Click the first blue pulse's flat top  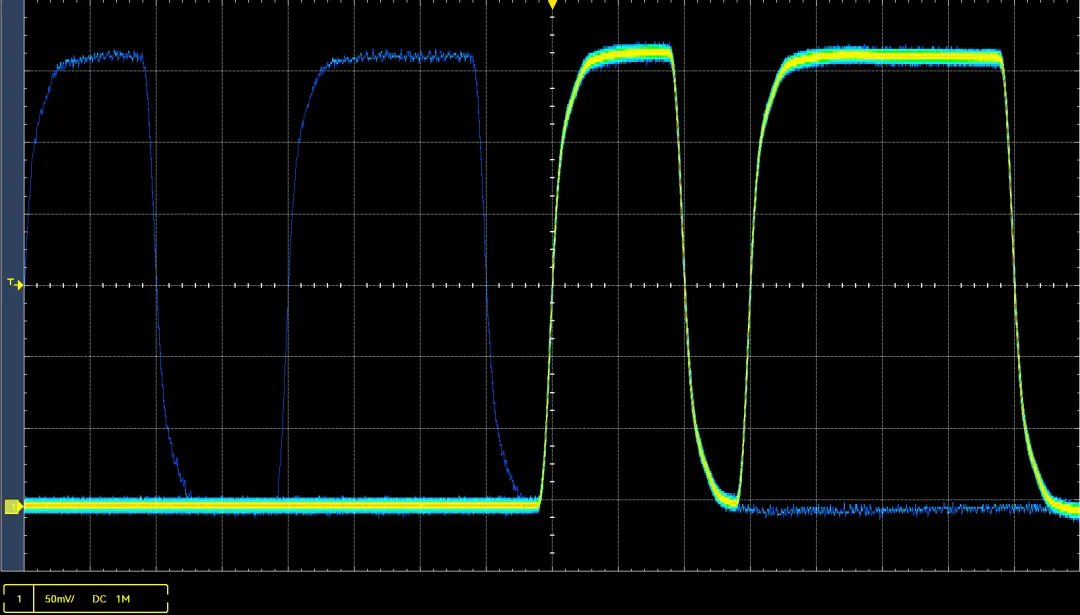100,56
